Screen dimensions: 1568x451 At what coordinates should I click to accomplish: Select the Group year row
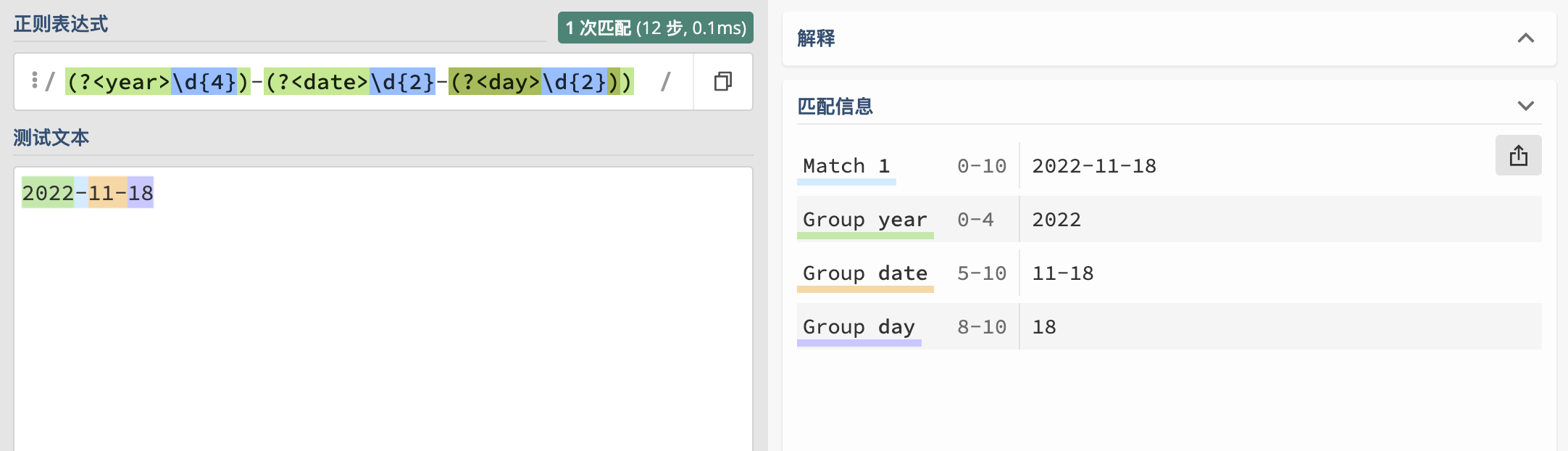pos(1169,220)
